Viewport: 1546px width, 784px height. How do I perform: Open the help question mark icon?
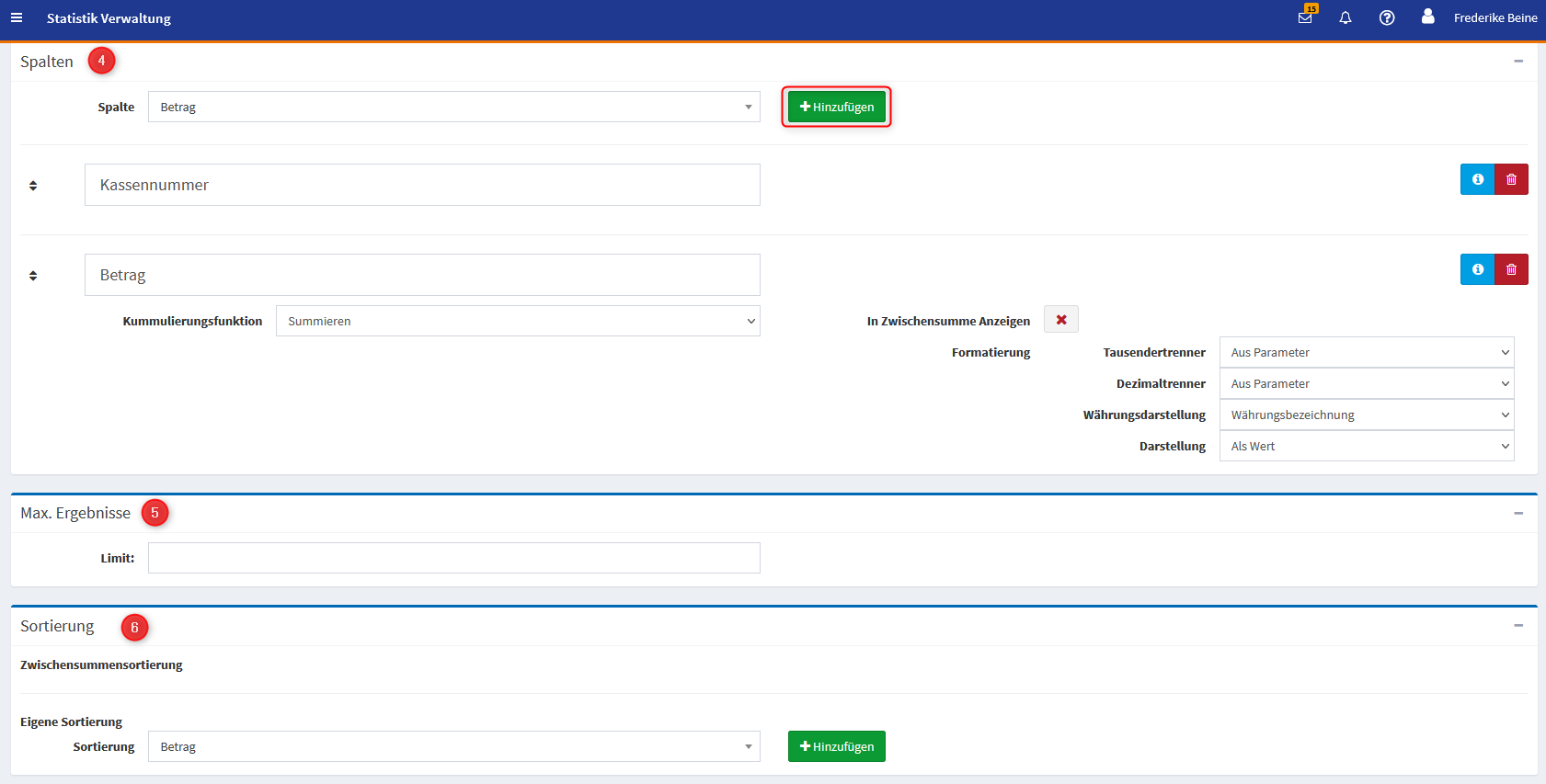tap(1387, 17)
